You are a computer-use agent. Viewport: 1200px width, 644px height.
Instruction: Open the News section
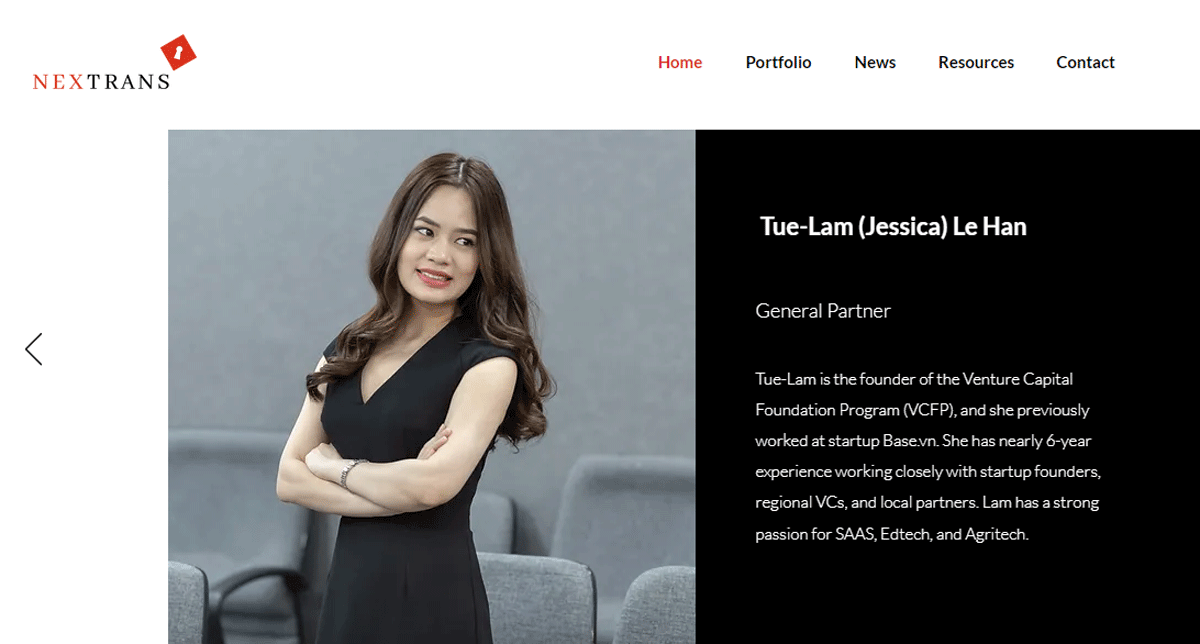tap(875, 62)
